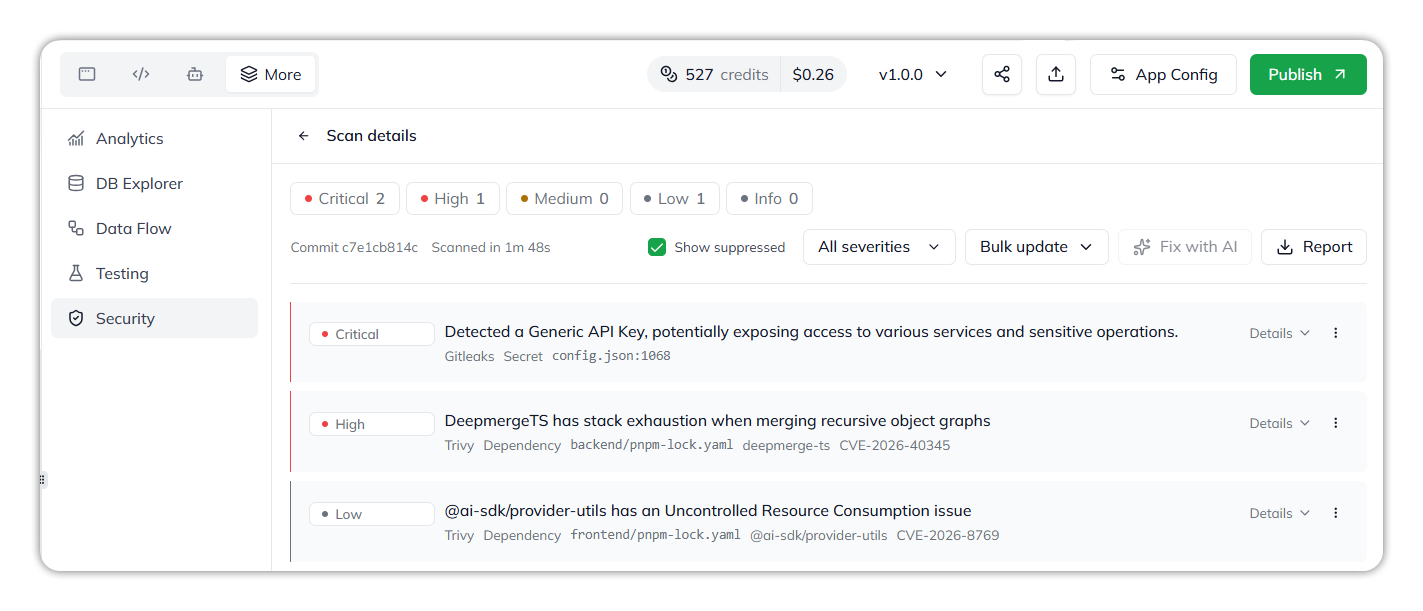Click the $0.26 cost indicator

813,74
